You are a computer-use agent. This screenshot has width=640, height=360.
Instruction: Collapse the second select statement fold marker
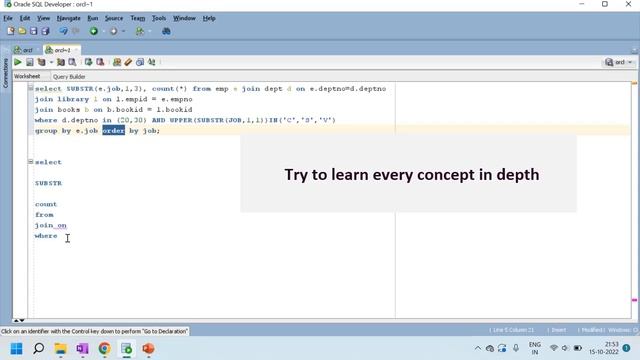click(x=30, y=162)
